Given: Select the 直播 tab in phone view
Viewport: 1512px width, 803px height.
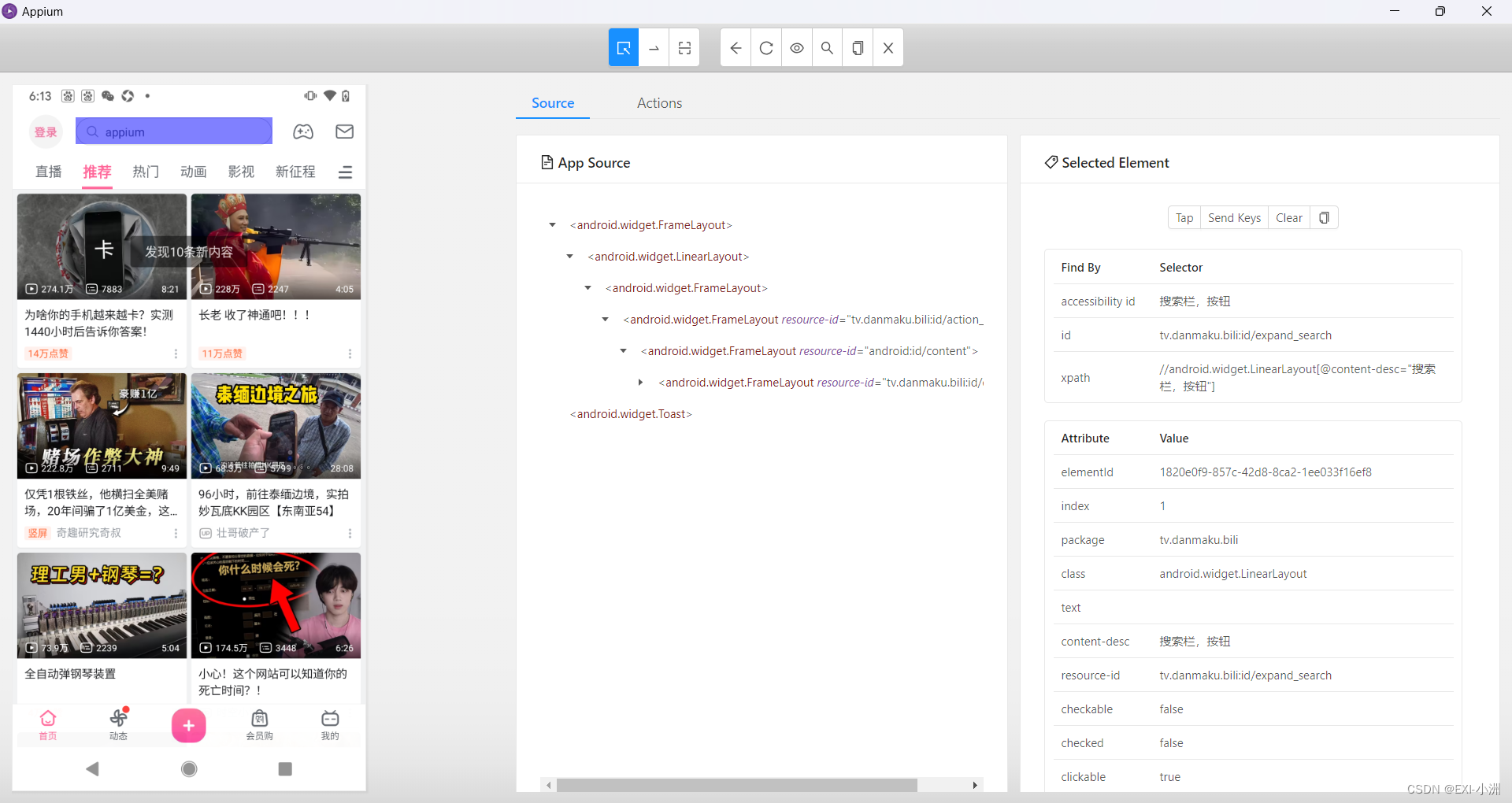Looking at the screenshot, I should 49,172.
